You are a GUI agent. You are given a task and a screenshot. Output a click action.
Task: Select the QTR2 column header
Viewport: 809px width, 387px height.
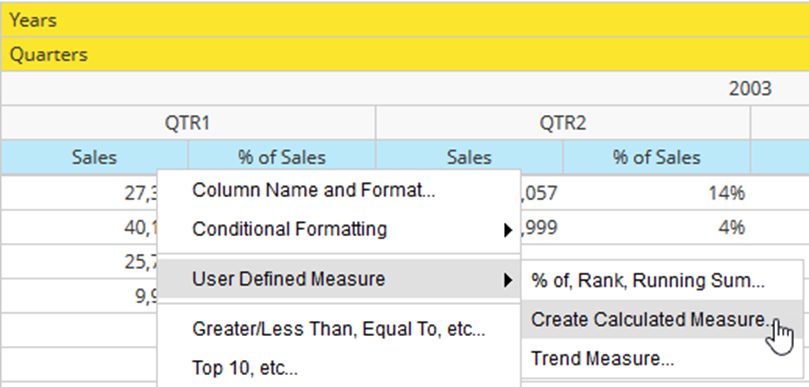point(563,123)
